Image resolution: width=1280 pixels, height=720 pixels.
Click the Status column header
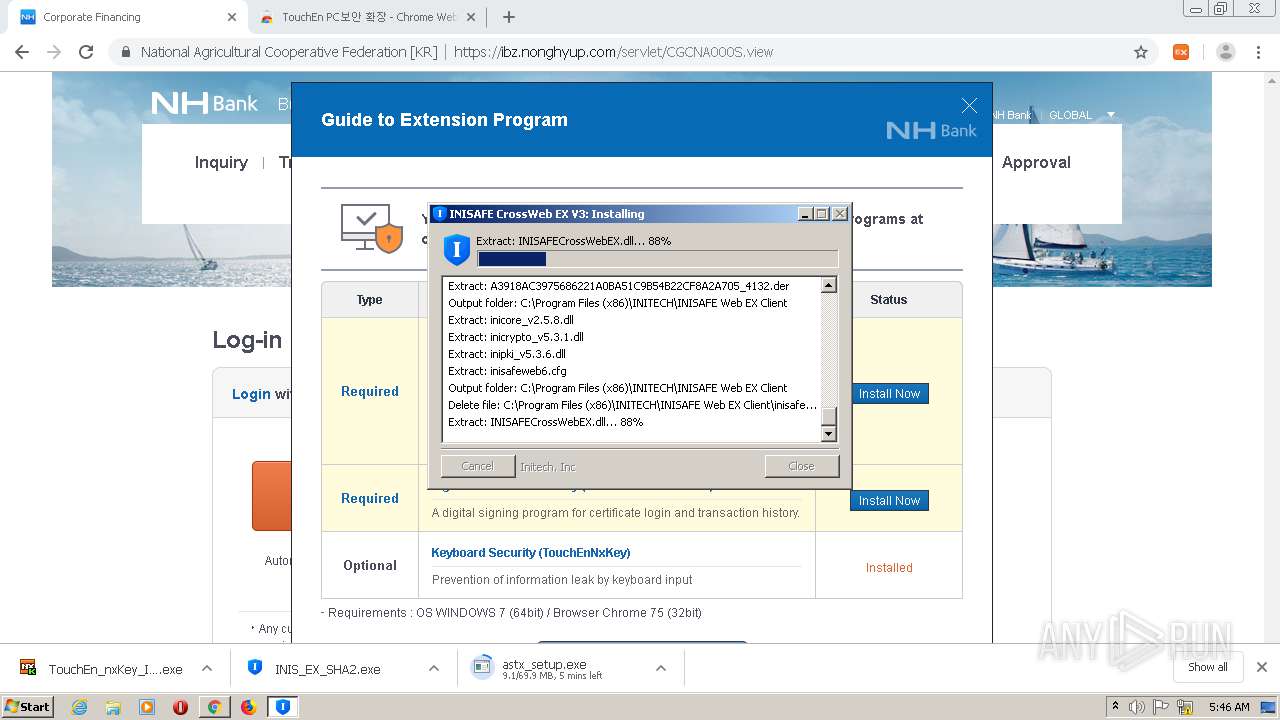click(888, 300)
